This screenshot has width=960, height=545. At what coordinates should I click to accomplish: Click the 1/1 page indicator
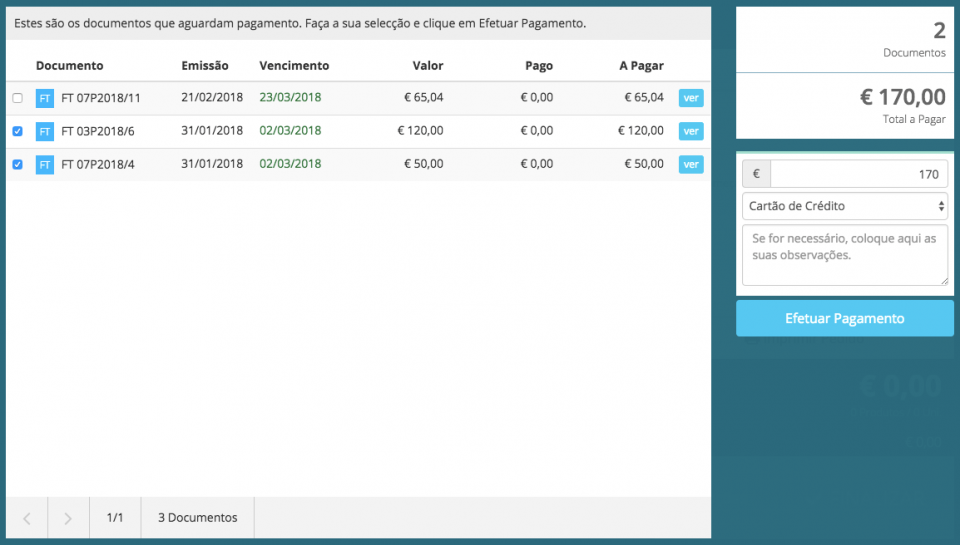tap(115, 518)
